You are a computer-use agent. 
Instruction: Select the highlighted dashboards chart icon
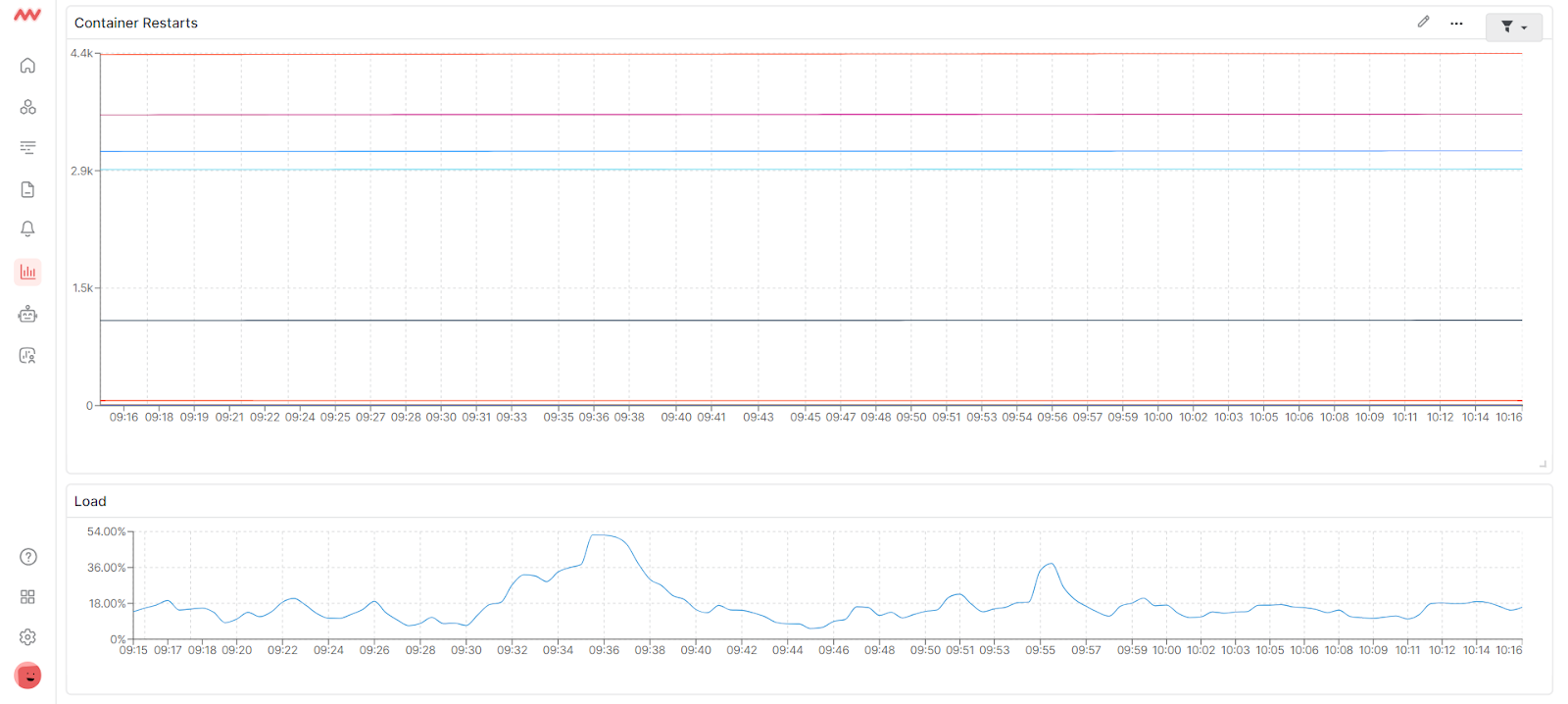27,272
